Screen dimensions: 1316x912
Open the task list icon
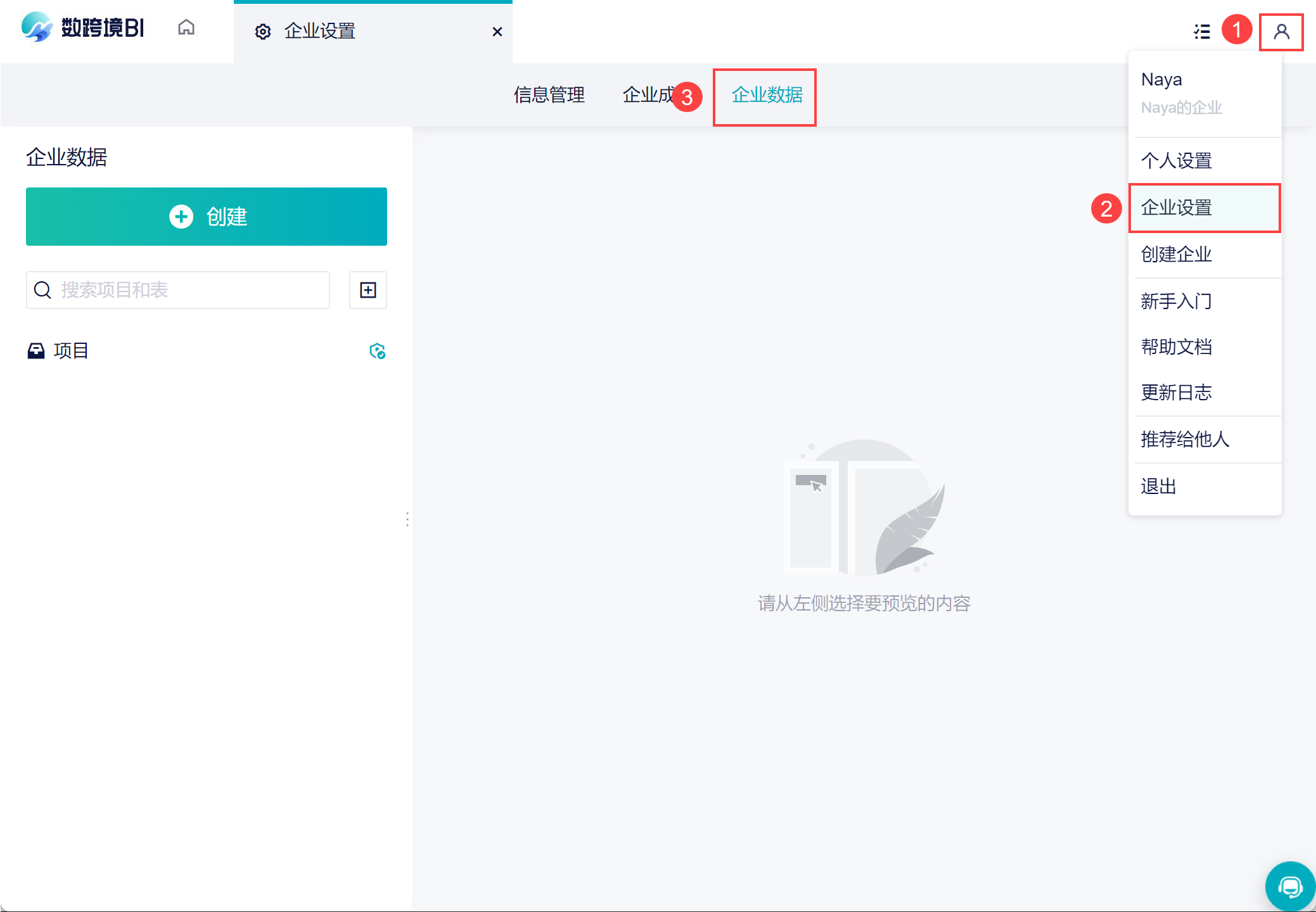(x=1201, y=32)
